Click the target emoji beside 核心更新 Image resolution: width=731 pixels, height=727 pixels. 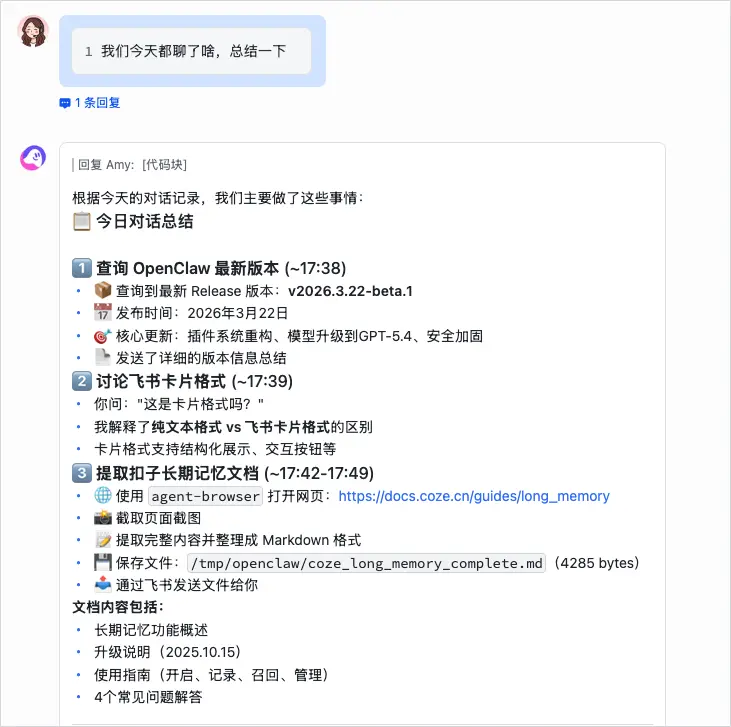pyautogui.click(x=103, y=335)
